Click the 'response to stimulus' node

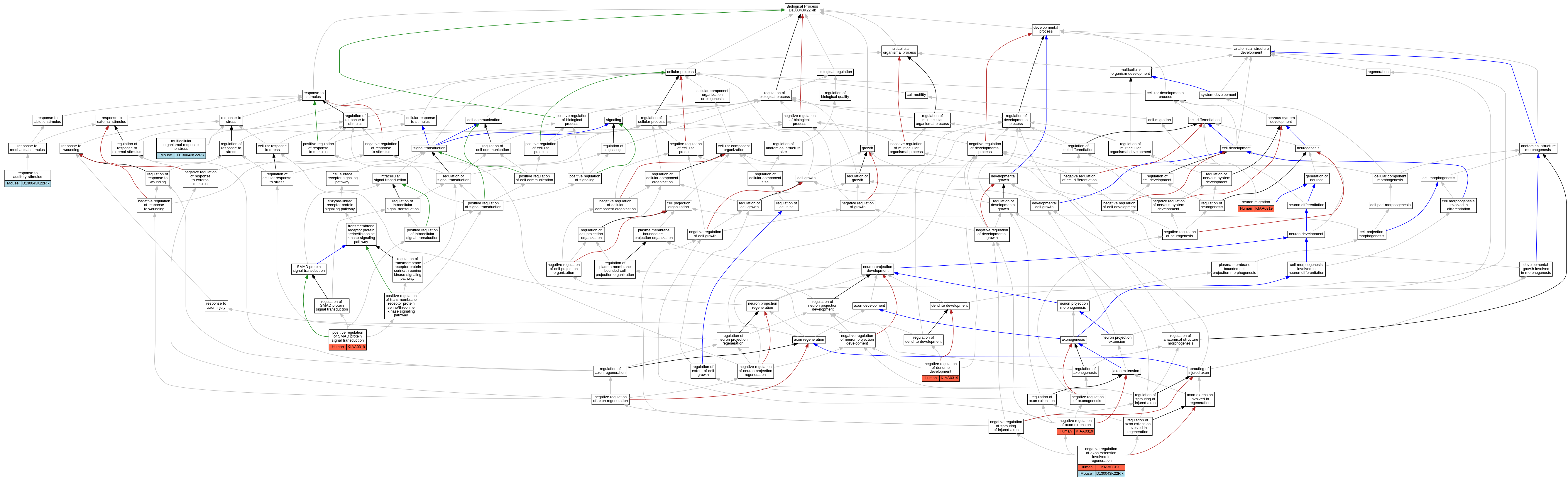coord(314,95)
